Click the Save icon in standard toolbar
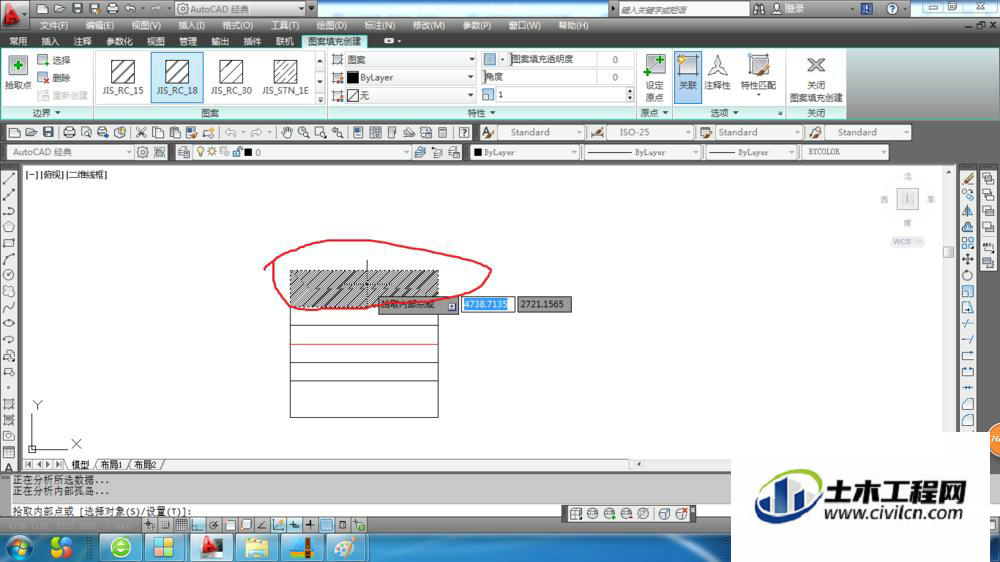The image size is (1000, 562). 48,132
